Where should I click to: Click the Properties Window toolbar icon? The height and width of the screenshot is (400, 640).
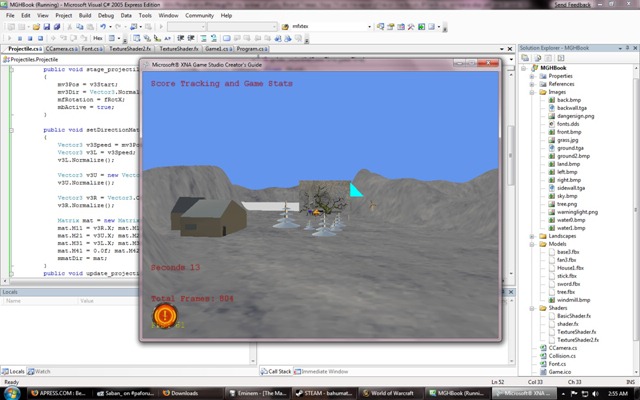tap(391, 27)
